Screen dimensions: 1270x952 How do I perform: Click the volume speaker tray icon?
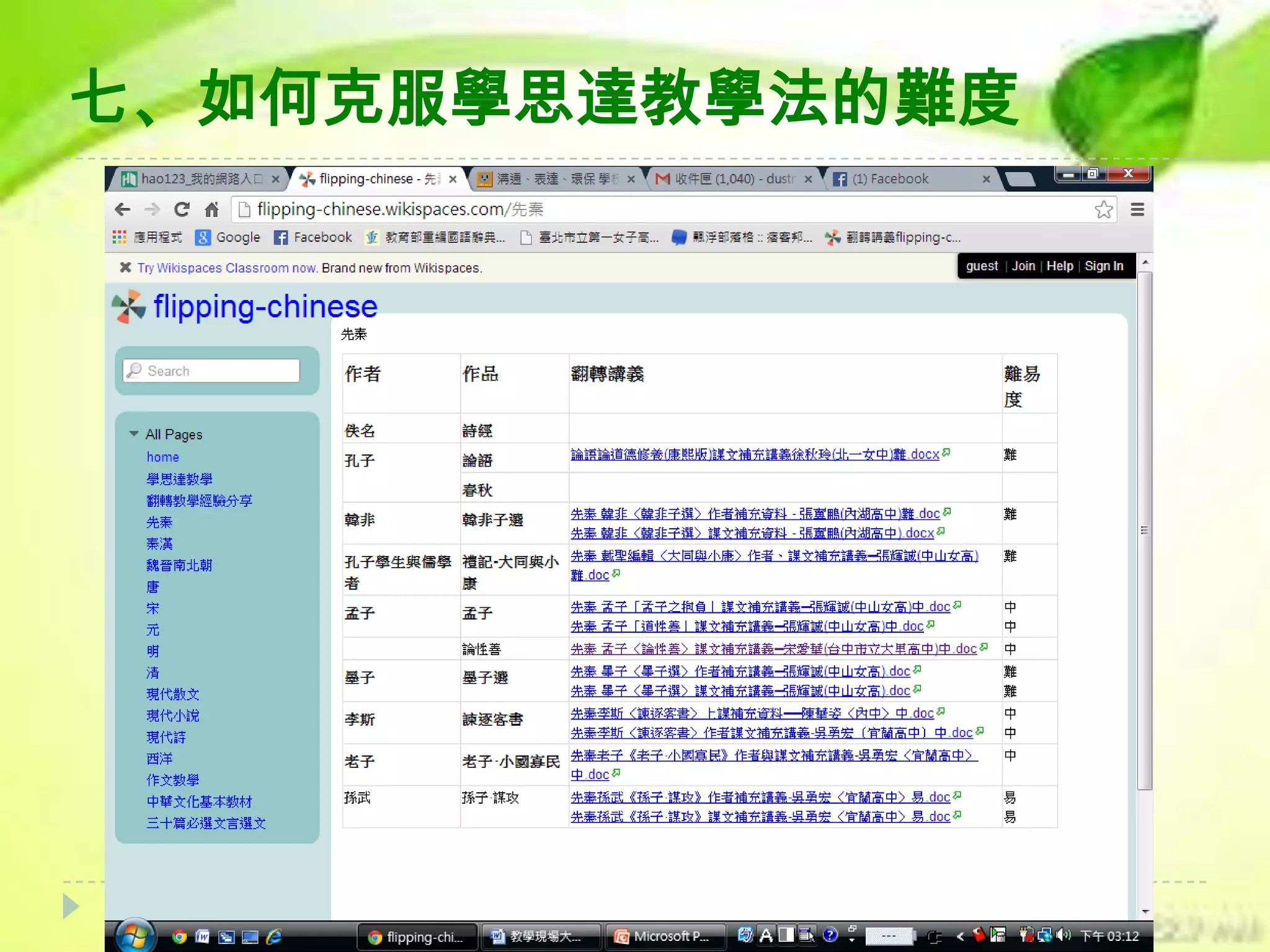[1064, 935]
